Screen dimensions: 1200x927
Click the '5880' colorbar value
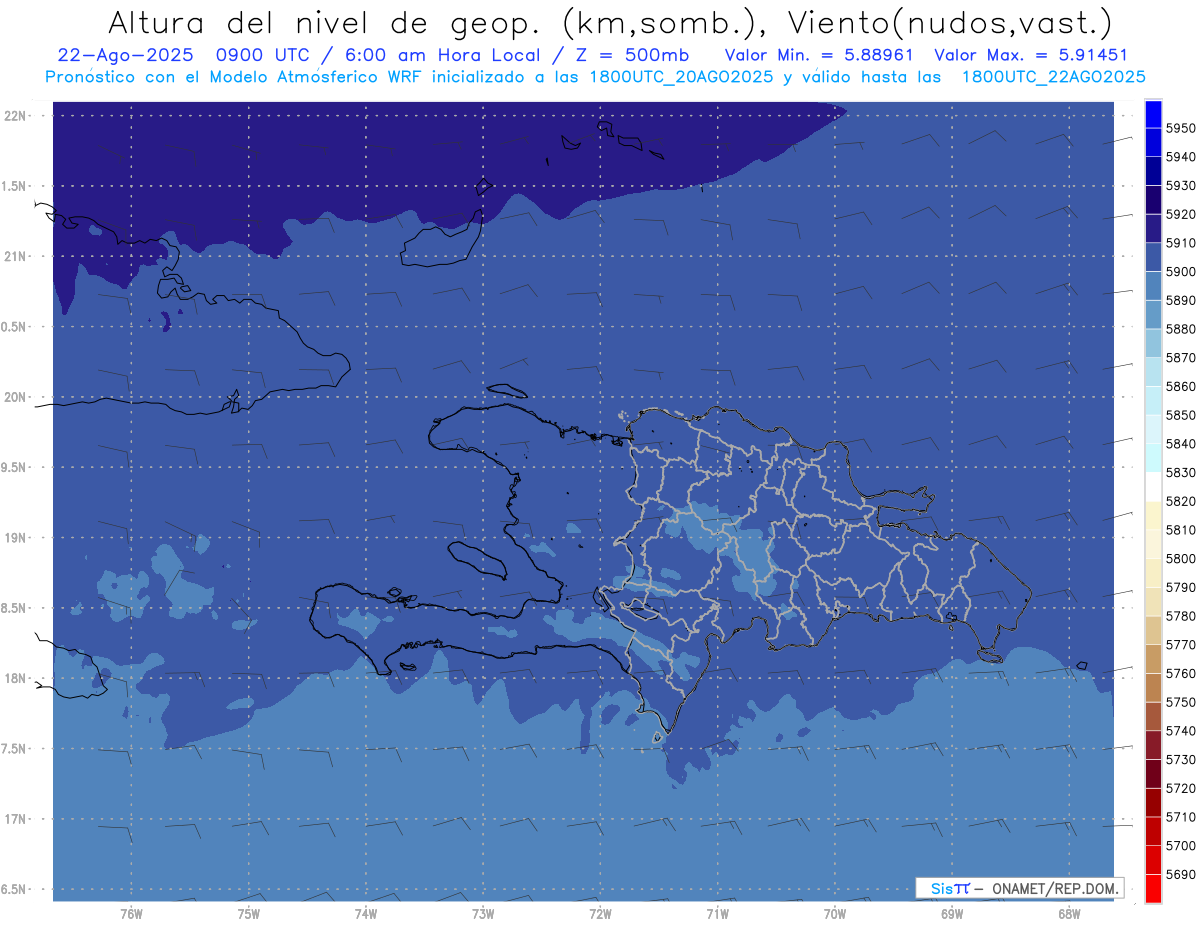click(1181, 329)
